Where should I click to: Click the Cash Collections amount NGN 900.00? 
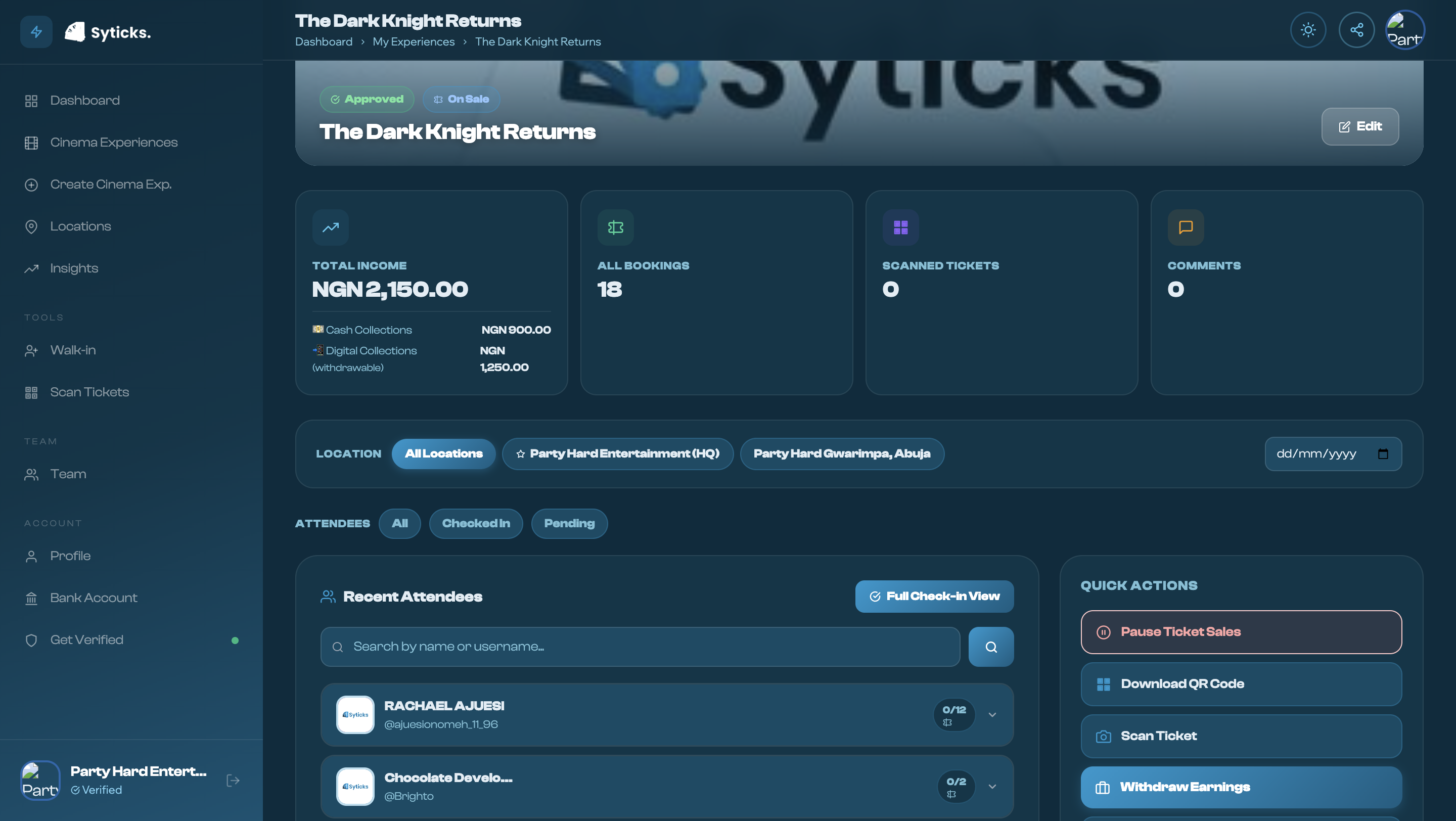coord(516,330)
